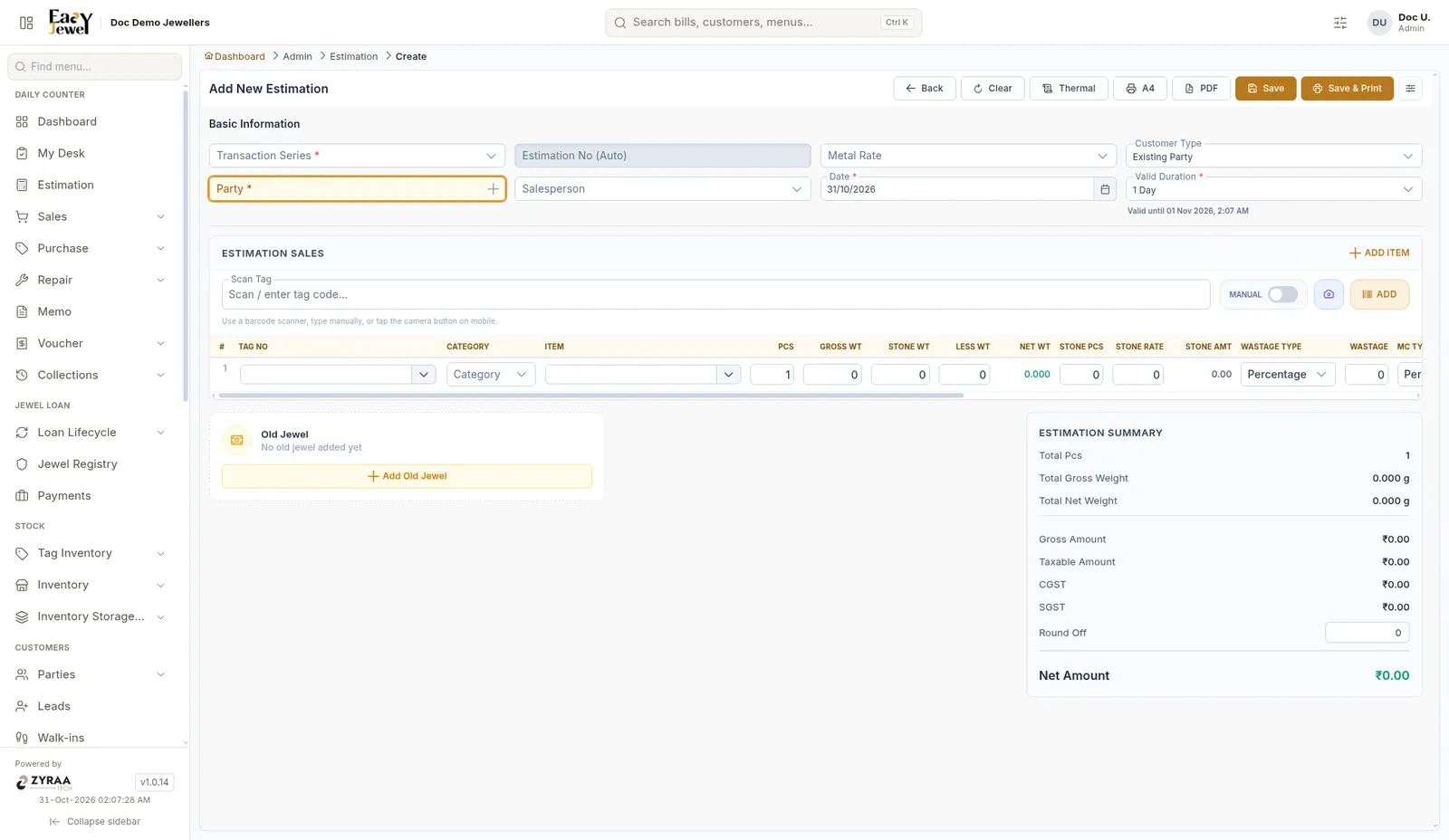Image resolution: width=1449 pixels, height=840 pixels.
Task: Open the app grid menu icon
Action: 26,23
